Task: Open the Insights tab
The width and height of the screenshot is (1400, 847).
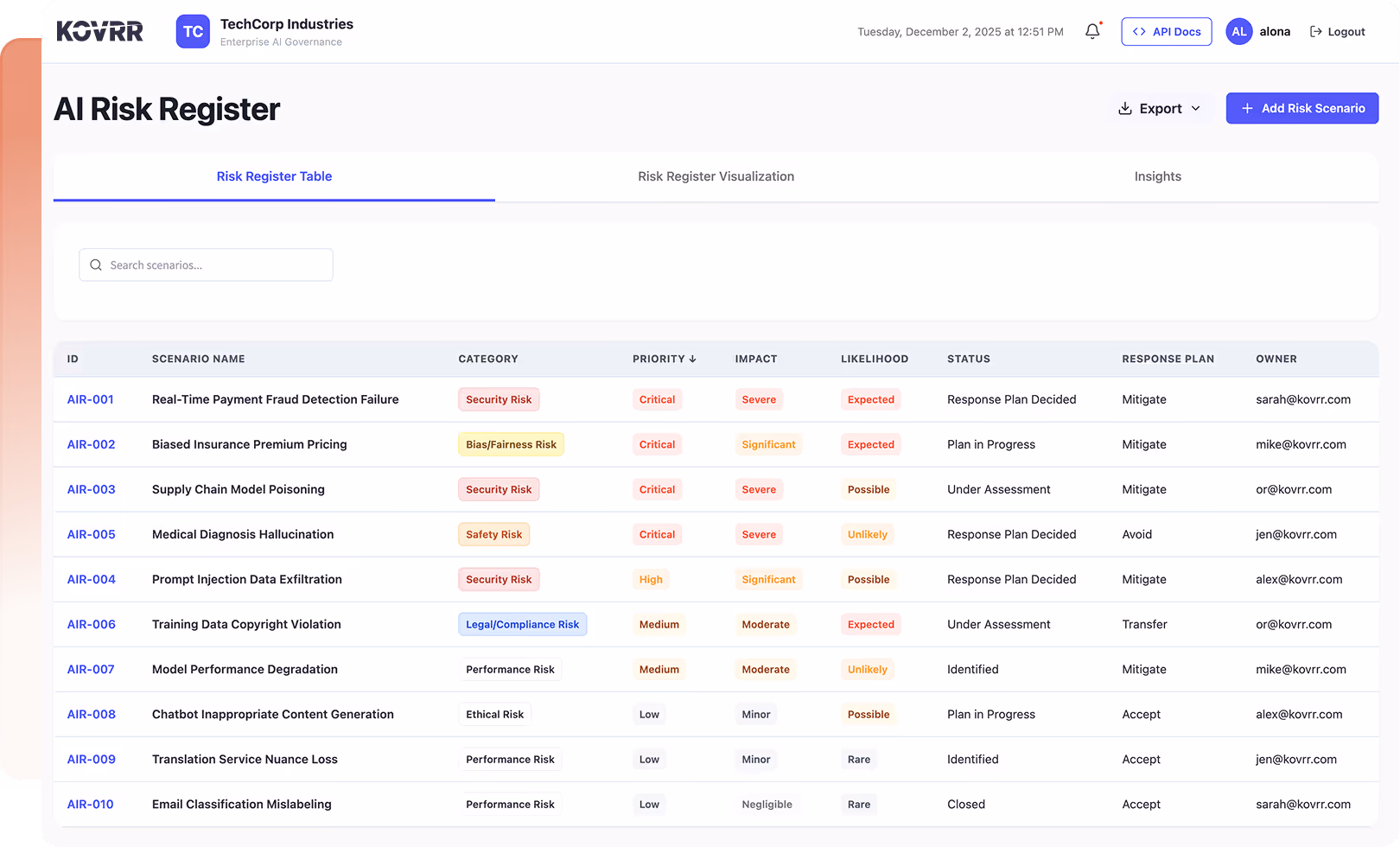Action: 1158,176
